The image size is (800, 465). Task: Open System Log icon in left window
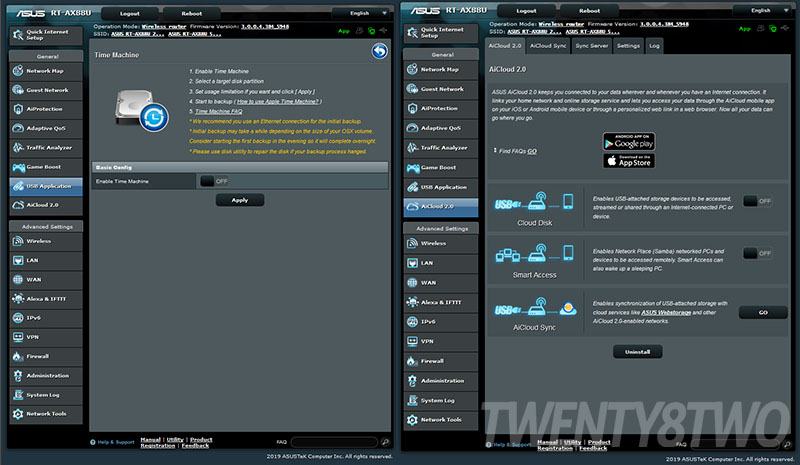tap(18, 395)
